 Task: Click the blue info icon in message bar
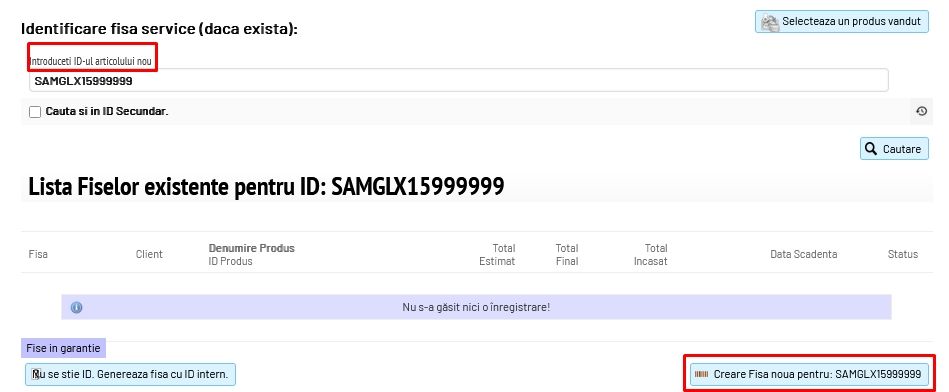76,307
